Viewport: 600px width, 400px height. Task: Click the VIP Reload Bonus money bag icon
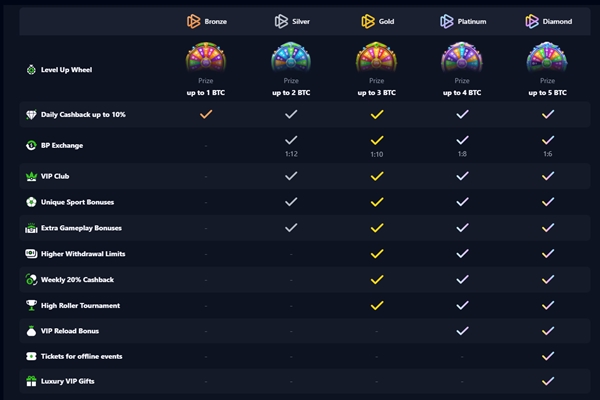tap(31, 331)
